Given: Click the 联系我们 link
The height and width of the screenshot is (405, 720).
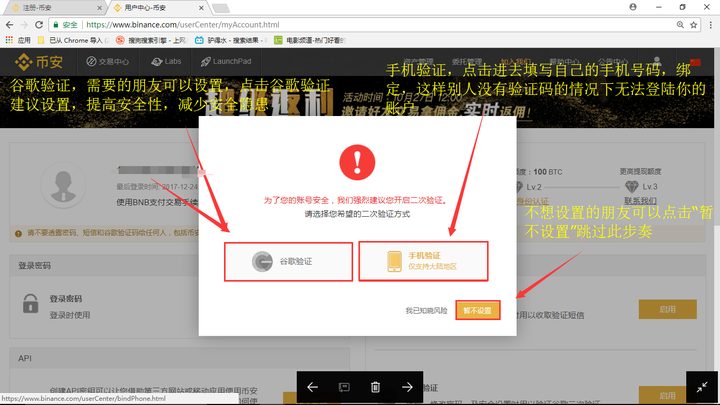Looking at the screenshot, I should tap(641, 201).
